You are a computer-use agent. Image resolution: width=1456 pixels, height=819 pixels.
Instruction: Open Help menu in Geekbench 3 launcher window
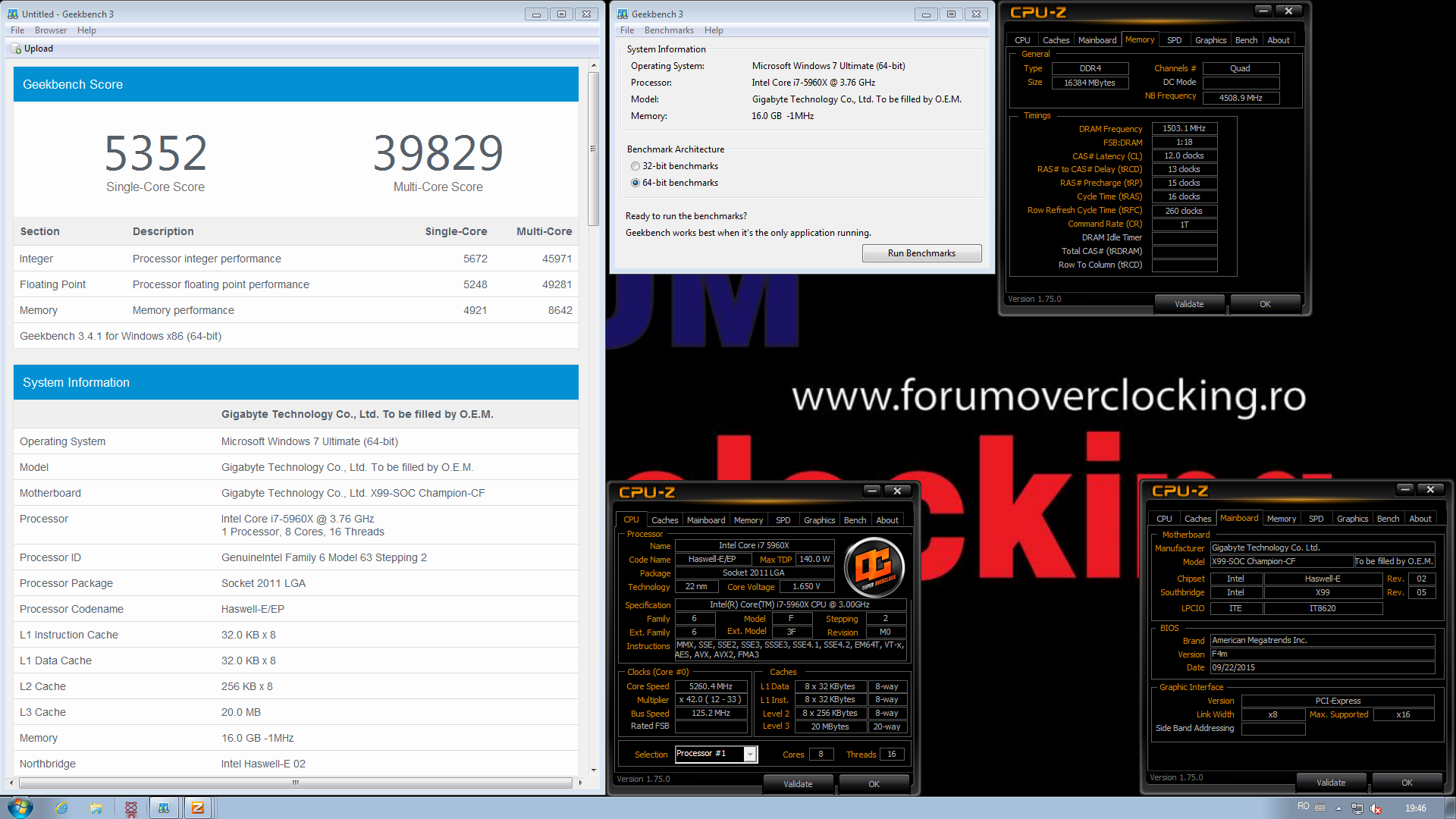[x=714, y=30]
